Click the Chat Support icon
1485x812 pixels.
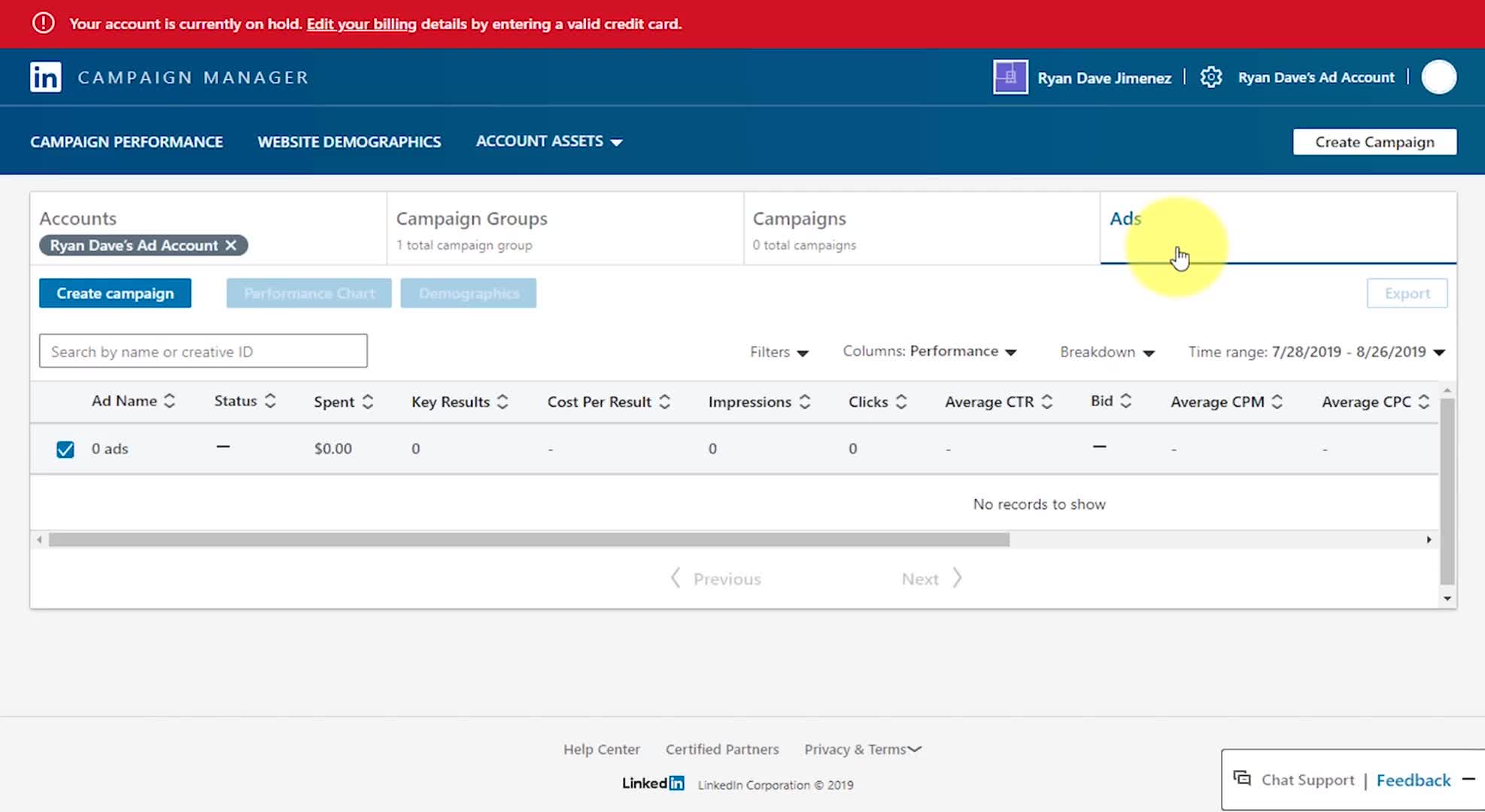coord(1242,779)
